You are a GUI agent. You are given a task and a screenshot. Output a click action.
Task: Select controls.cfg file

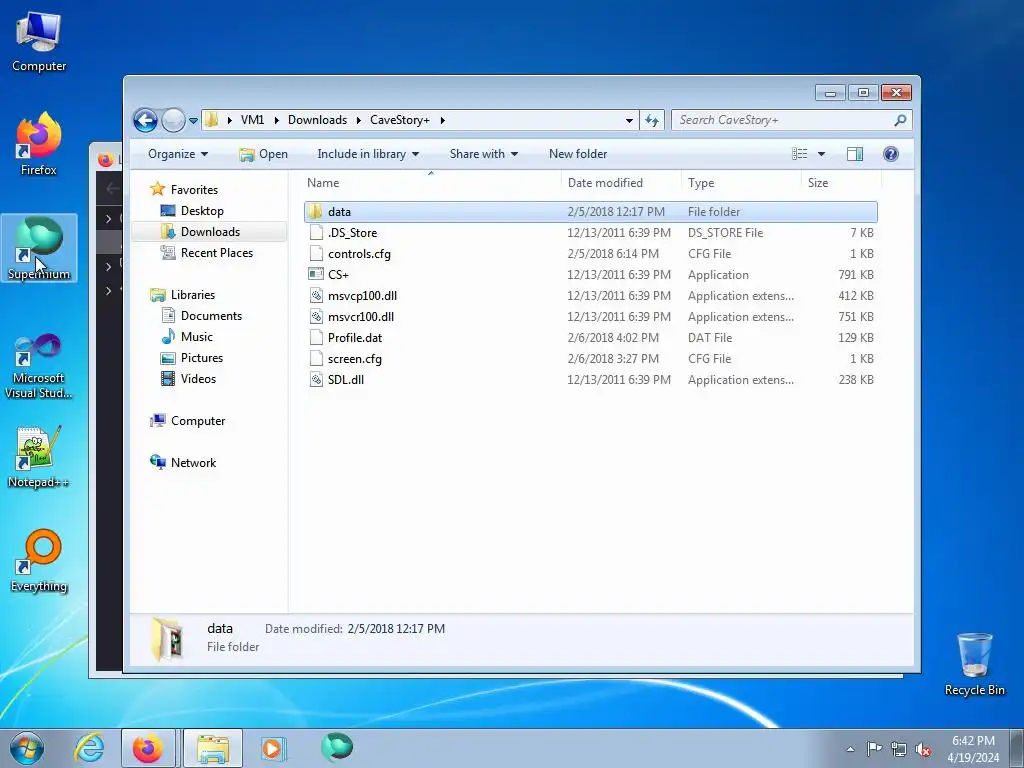tap(359, 254)
